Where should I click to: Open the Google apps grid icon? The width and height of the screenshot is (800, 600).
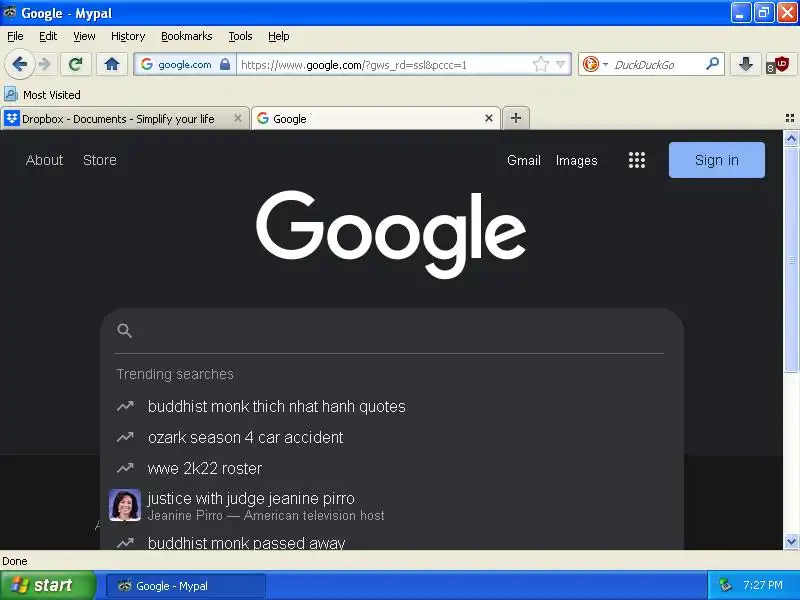coord(637,160)
